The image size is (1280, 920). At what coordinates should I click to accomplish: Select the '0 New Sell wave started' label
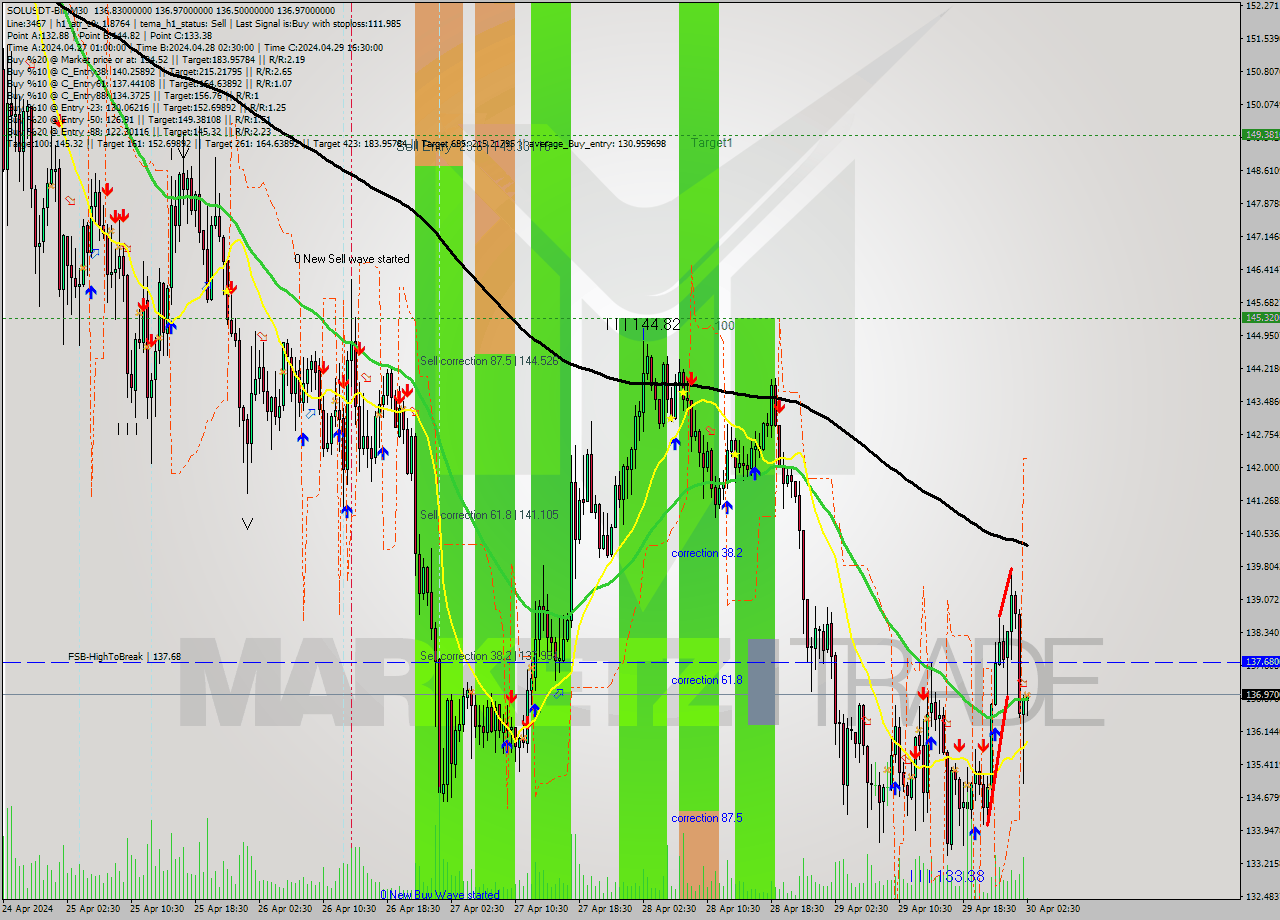(x=352, y=259)
